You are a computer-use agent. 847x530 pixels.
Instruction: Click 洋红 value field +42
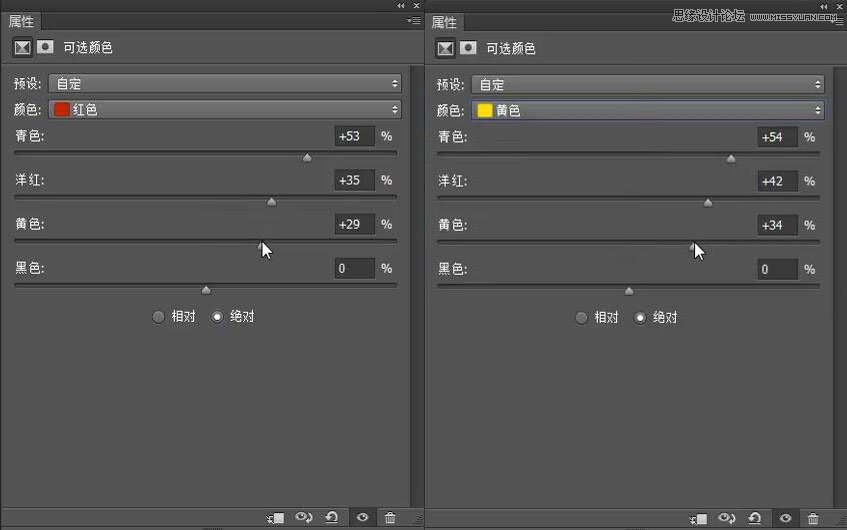(777, 182)
